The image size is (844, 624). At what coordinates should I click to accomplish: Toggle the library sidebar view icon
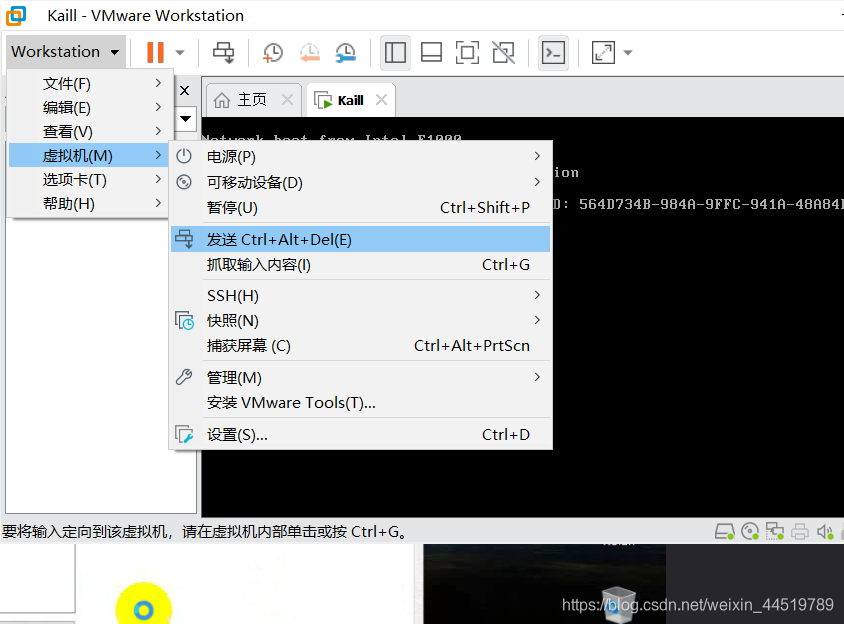tap(395, 53)
